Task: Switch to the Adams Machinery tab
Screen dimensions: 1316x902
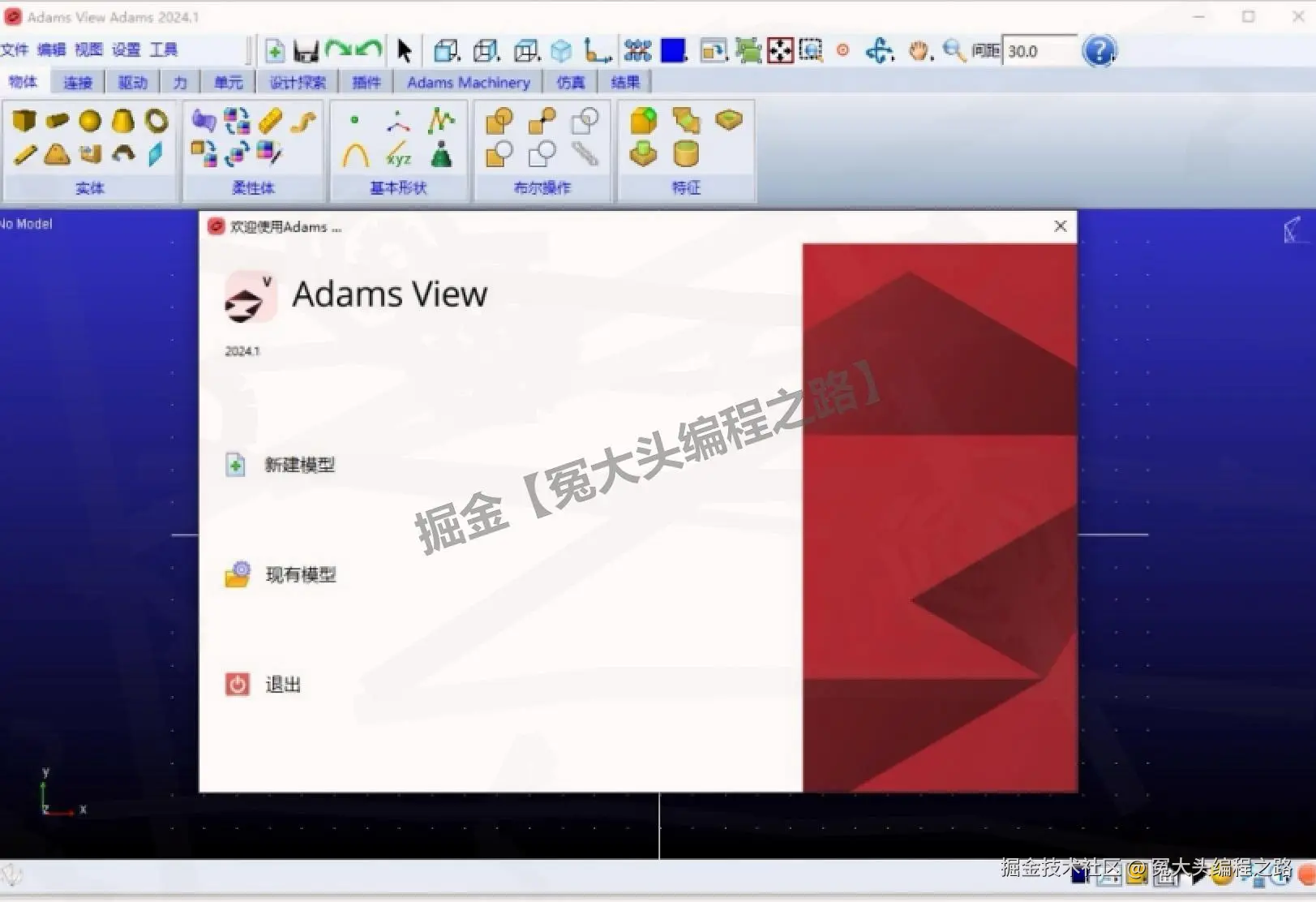Action: coord(469,81)
